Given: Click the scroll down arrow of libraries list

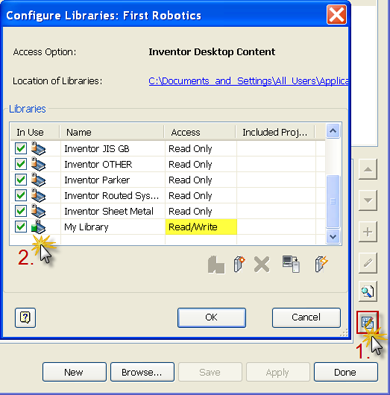Looking at the screenshot, I should click(333, 237).
